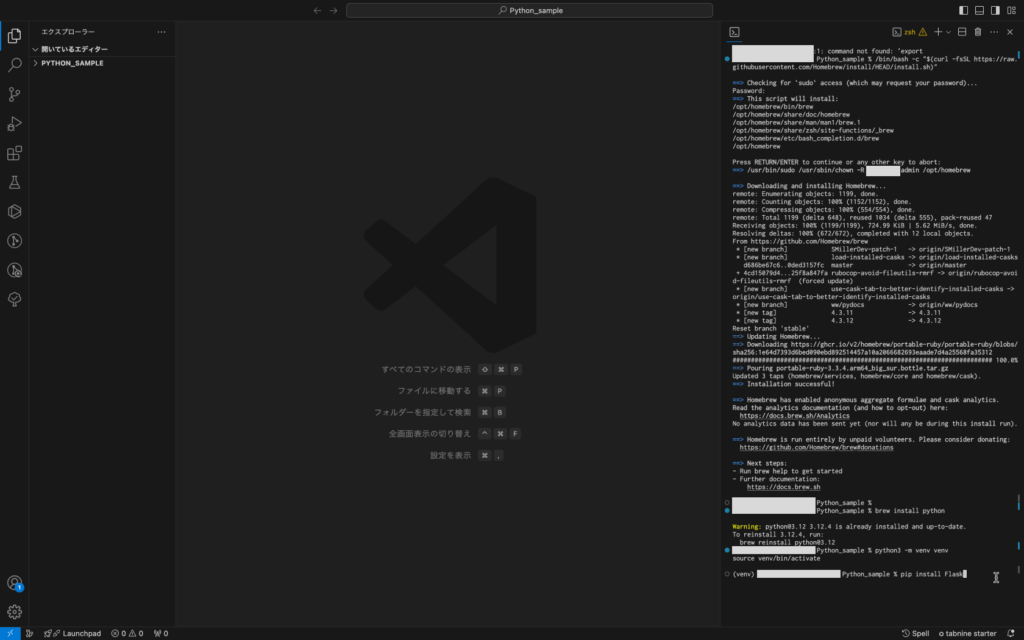This screenshot has width=1024, height=640.
Task: Open the Accounts icon with badge
Action: 14,583
